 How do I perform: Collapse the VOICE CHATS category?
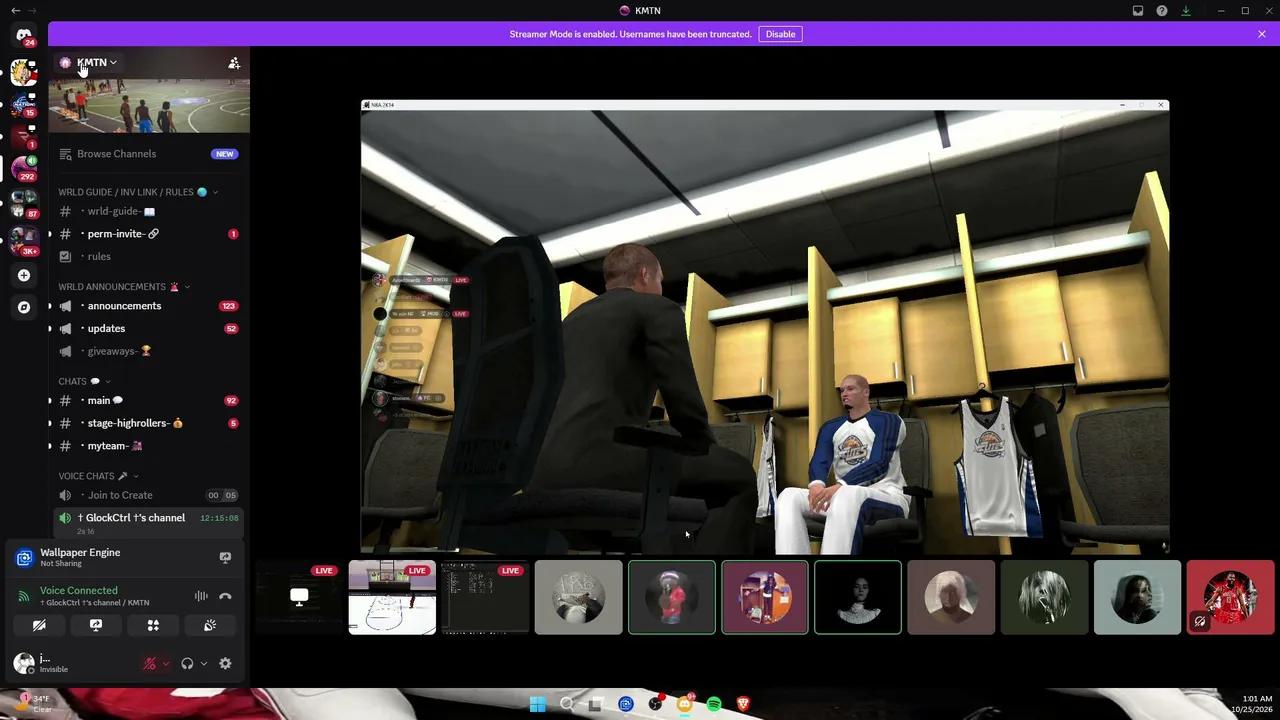[98, 476]
